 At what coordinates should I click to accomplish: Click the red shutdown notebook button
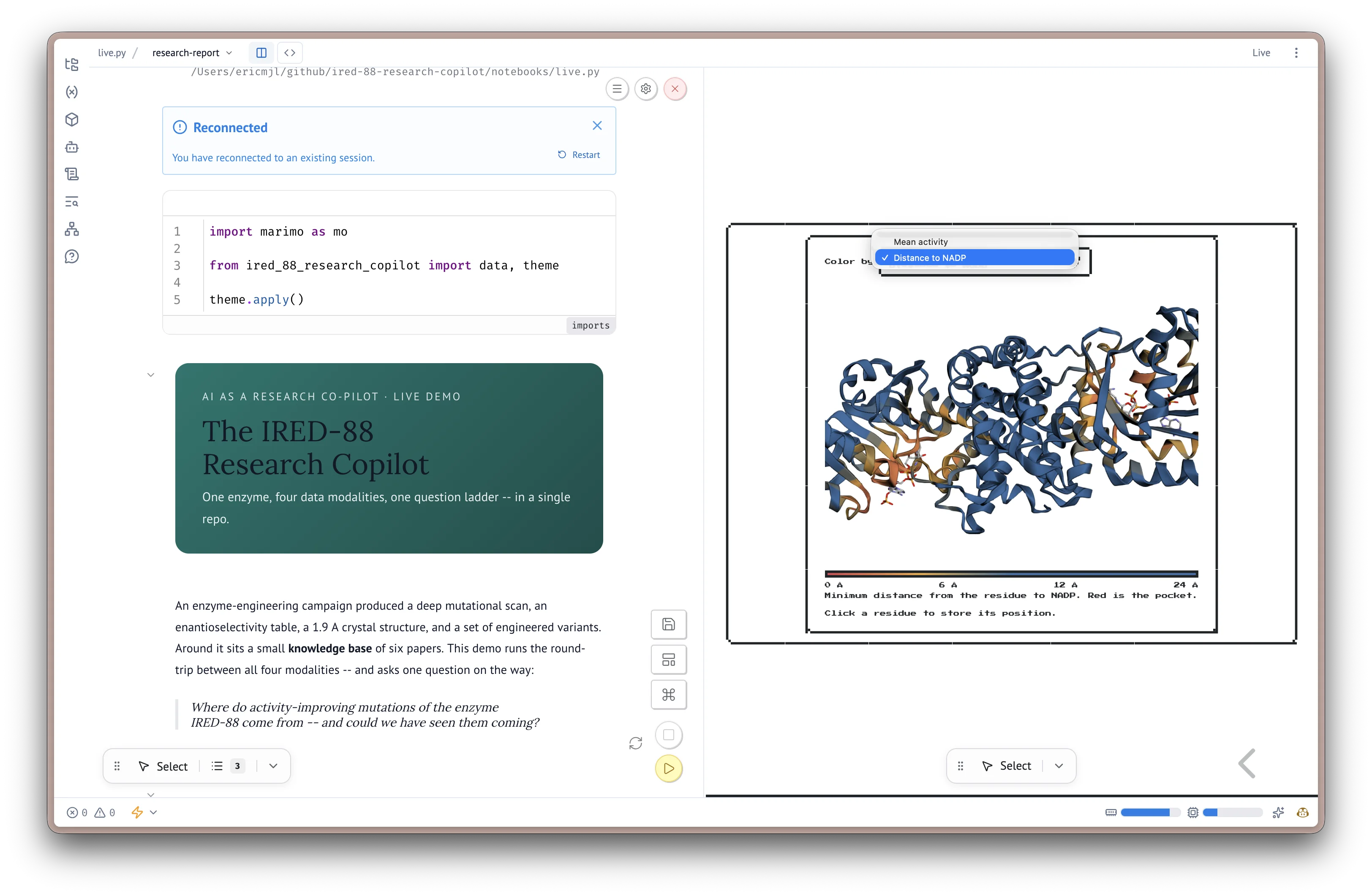tap(675, 89)
